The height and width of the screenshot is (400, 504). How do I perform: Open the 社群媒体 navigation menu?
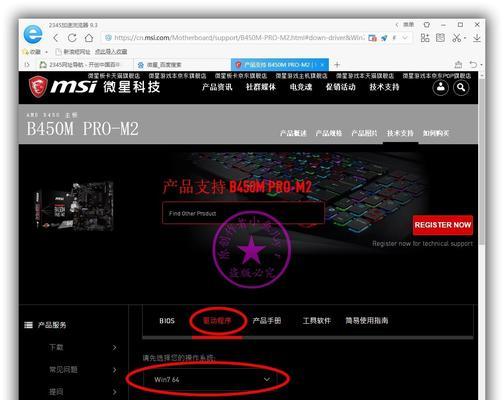pyautogui.click(x=261, y=87)
